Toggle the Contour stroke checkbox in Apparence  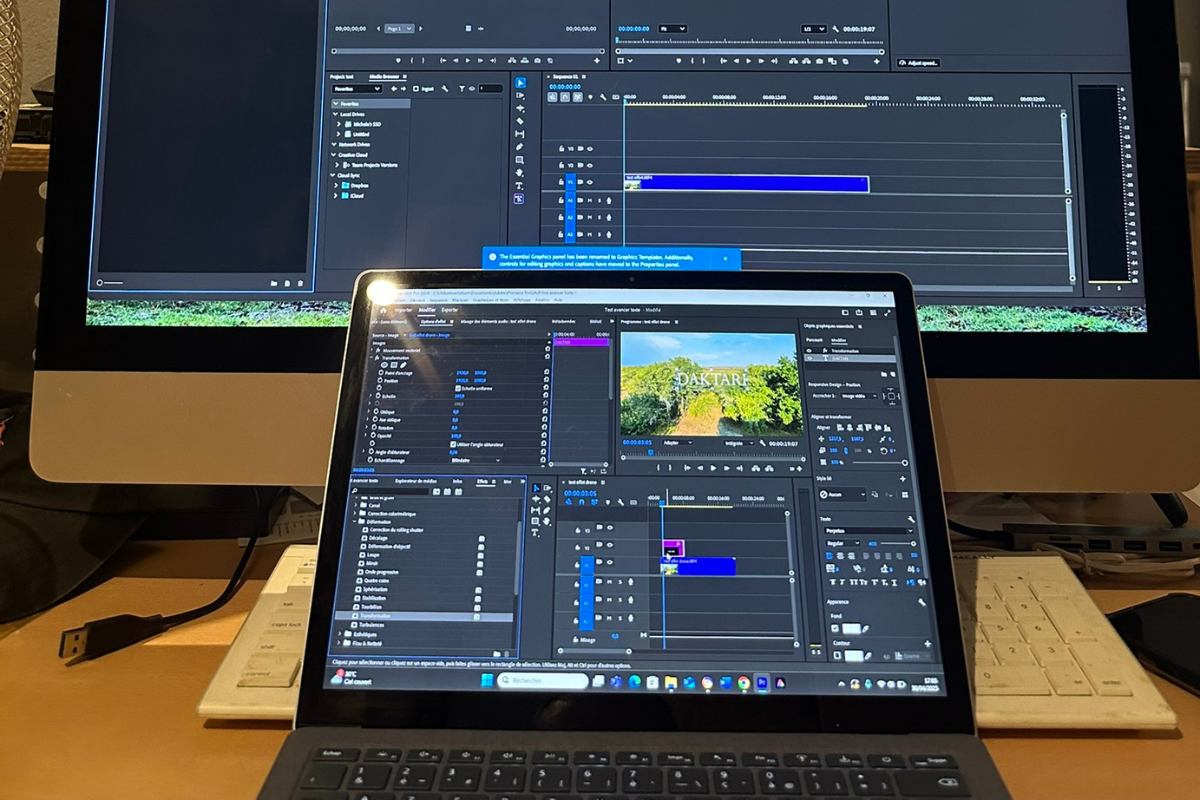tap(836, 656)
